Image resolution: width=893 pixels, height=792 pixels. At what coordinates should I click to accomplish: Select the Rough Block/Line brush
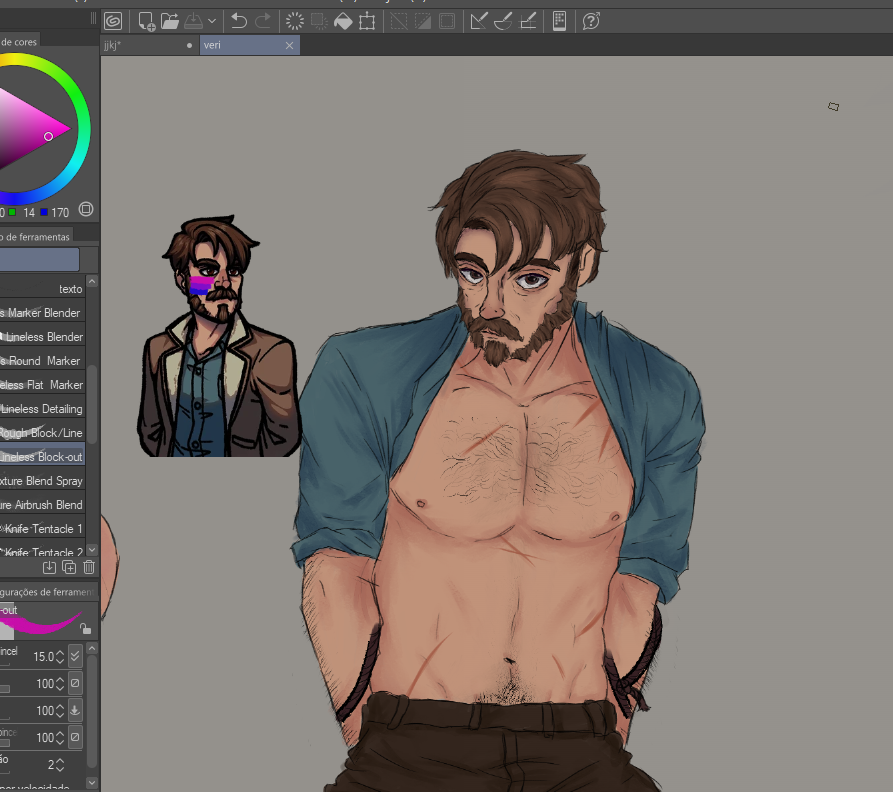[43, 433]
